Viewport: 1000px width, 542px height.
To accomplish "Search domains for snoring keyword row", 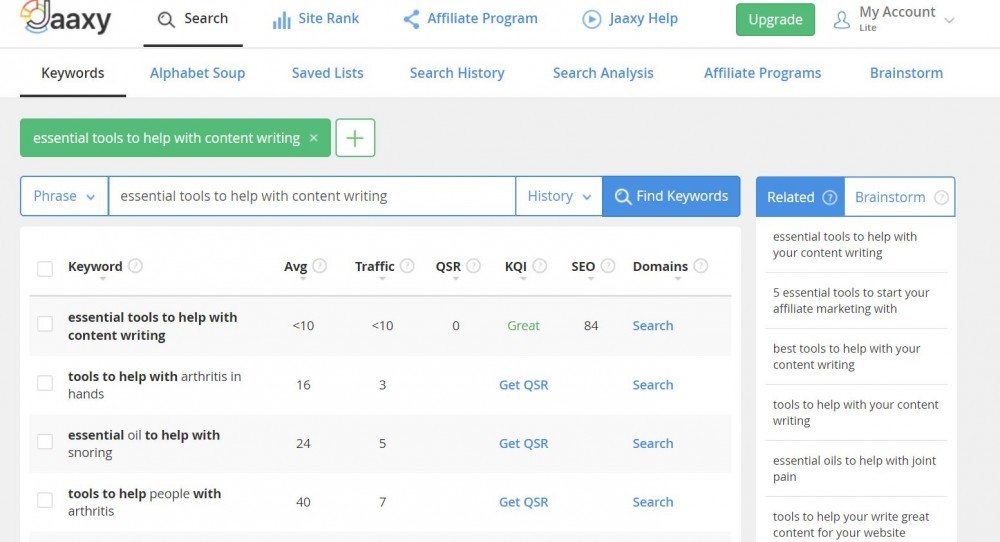I will [x=652, y=443].
